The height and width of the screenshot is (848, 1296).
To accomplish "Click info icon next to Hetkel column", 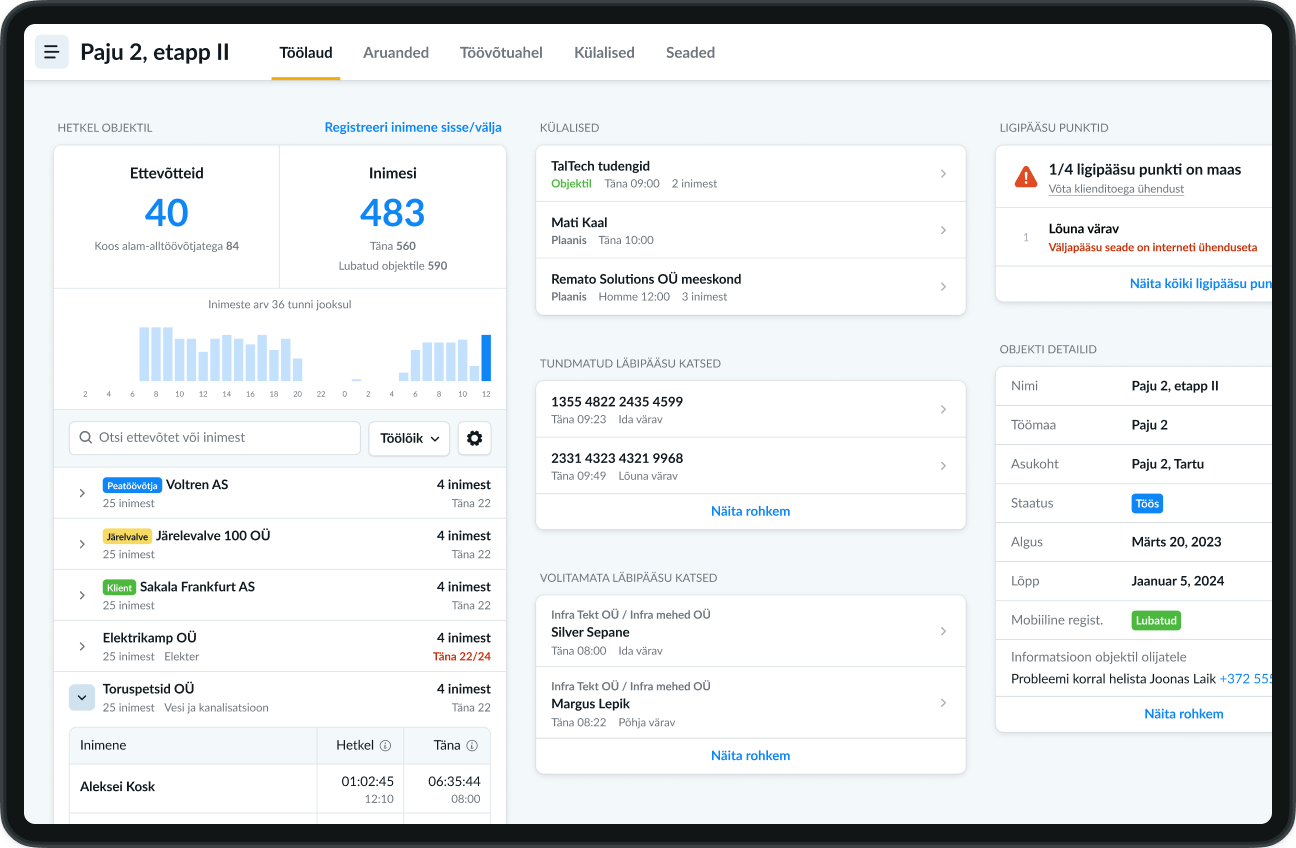I will (x=385, y=745).
